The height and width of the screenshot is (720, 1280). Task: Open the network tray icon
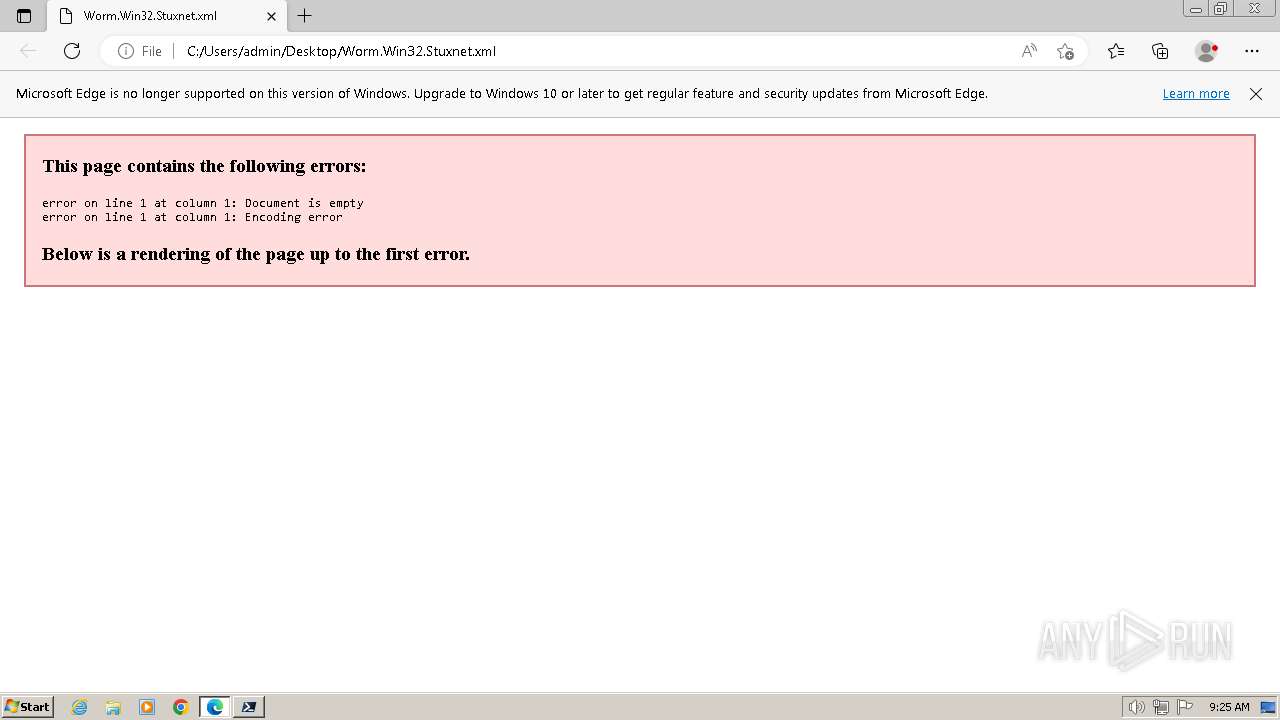click(1161, 707)
